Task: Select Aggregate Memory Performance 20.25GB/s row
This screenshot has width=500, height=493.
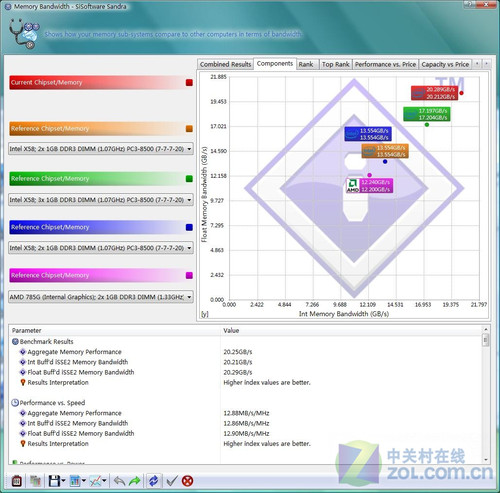Action: [x=246, y=352]
